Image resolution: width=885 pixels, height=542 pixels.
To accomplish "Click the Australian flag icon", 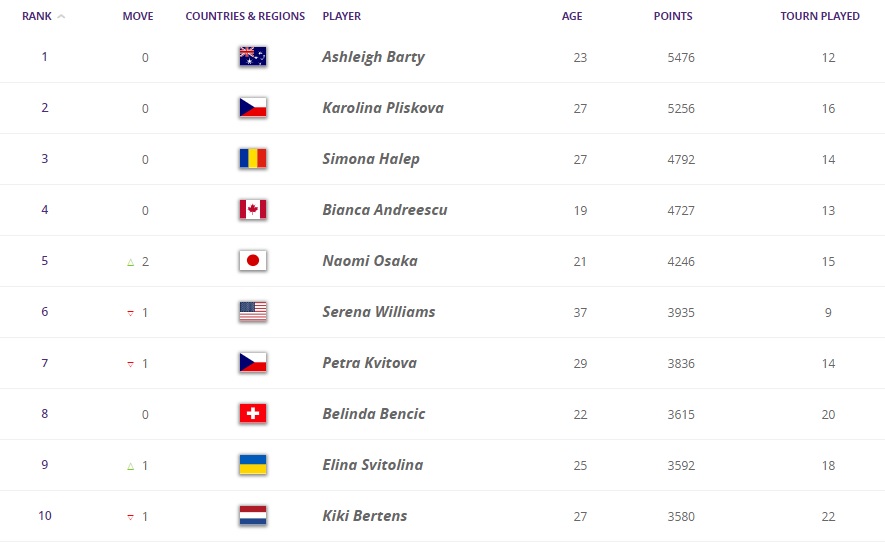I will point(252,56).
